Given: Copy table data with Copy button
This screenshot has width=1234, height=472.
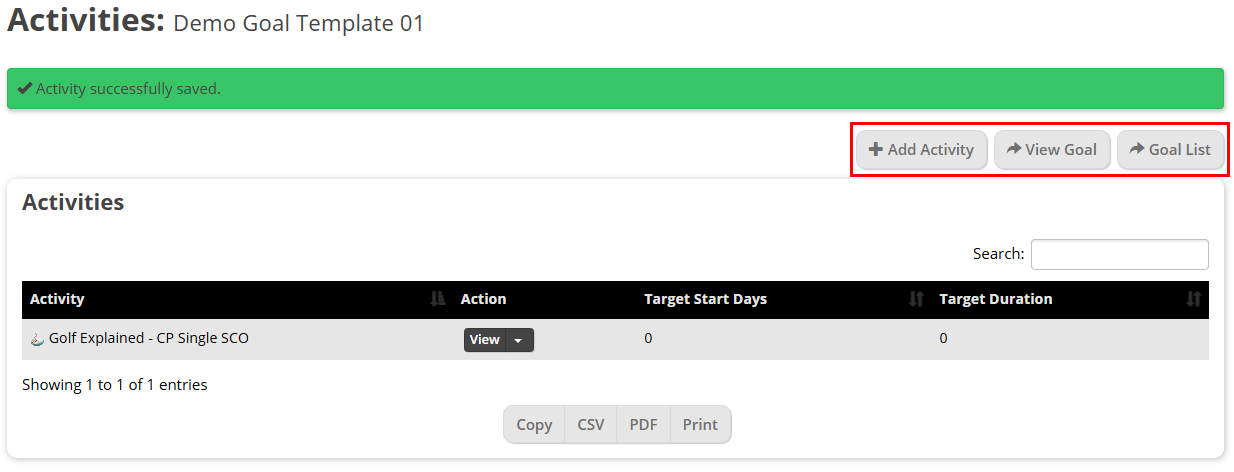Looking at the screenshot, I should coord(534,424).
